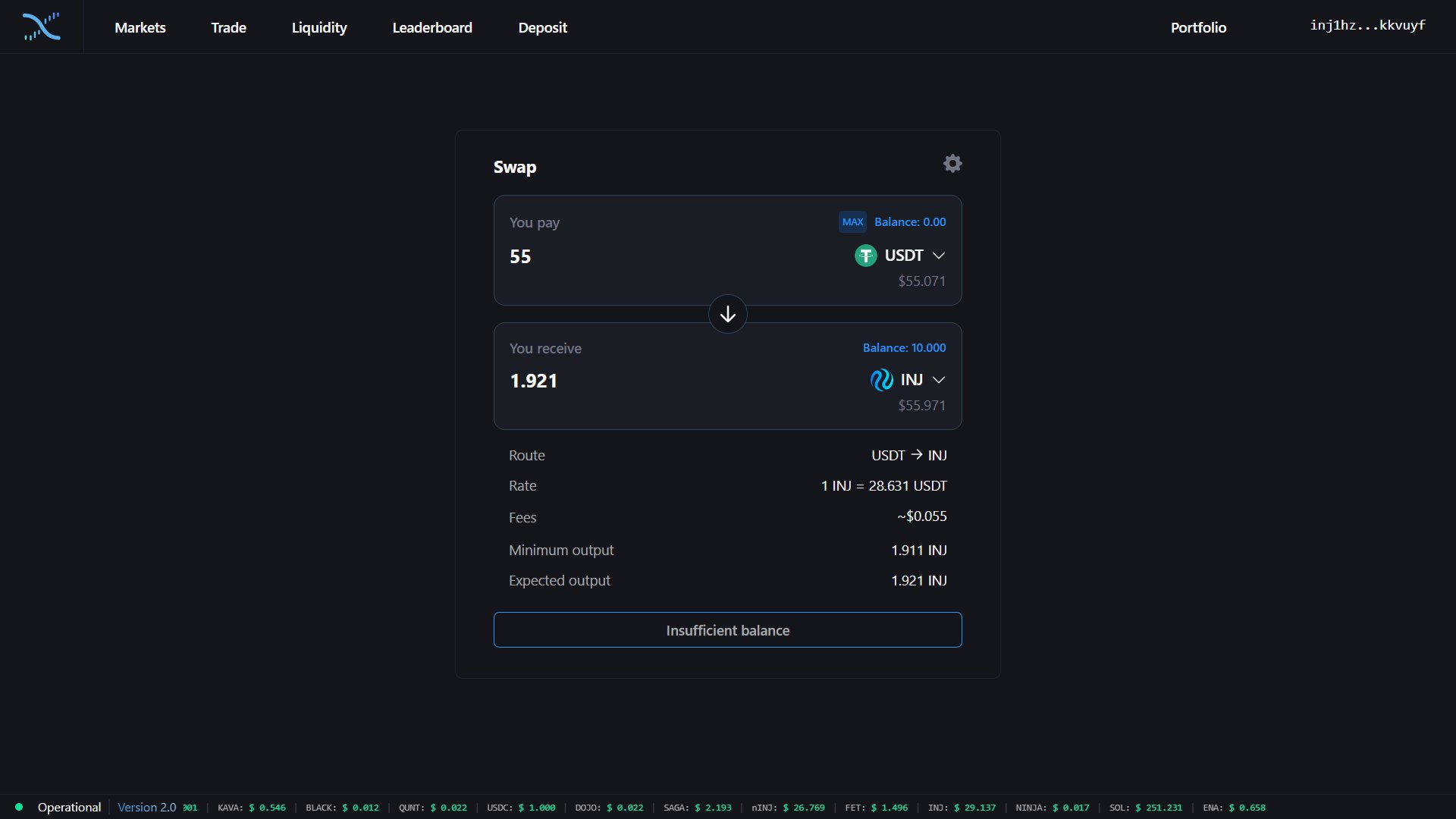This screenshot has height=819, width=1456.
Task: Click the swap direction arrow button
Action: [728, 314]
